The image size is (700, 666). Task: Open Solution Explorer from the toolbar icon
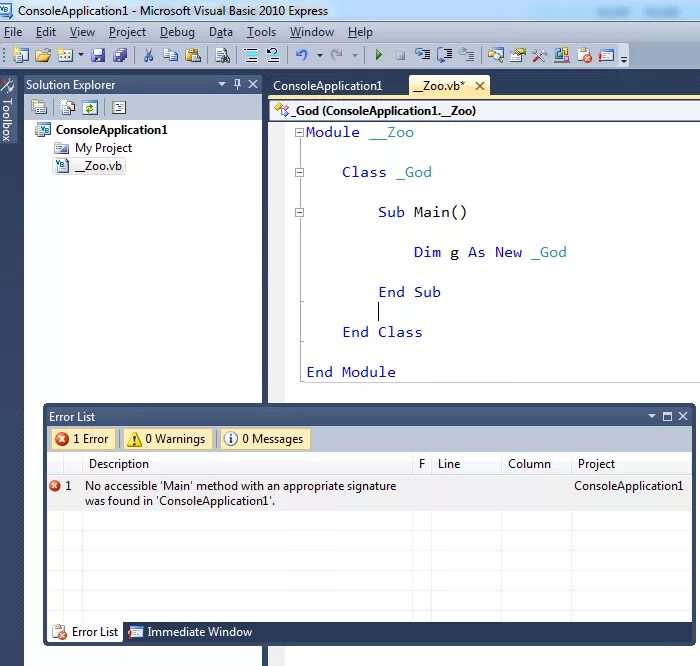coord(496,55)
